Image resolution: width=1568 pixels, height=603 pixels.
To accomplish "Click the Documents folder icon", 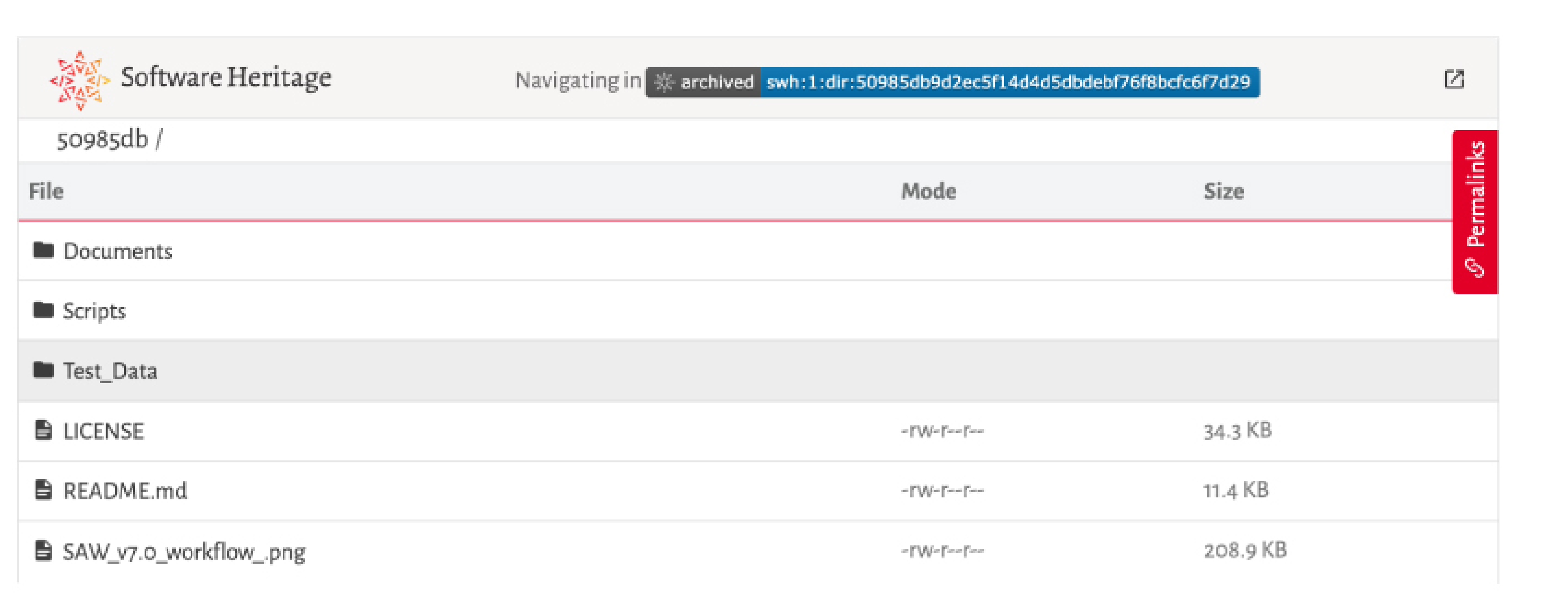I will pos(43,250).
